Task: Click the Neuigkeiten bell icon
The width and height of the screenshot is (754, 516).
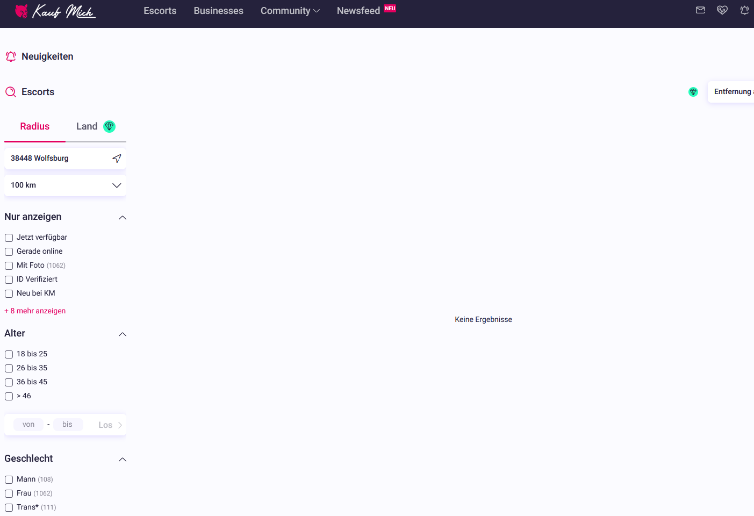Action: 11,57
